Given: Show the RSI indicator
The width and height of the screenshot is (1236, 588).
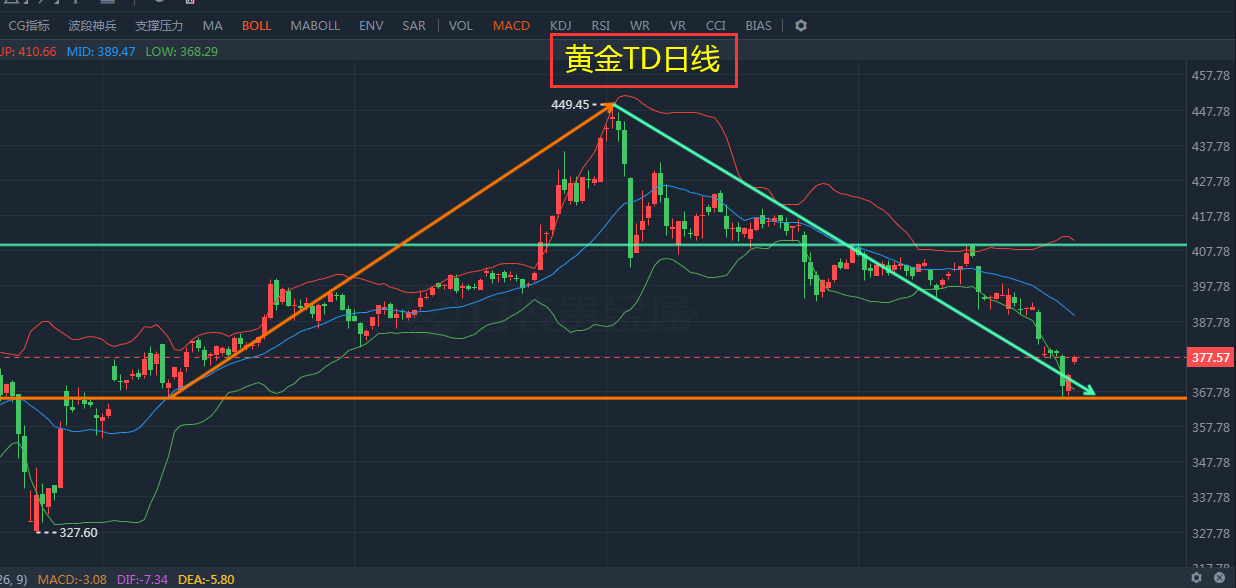Looking at the screenshot, I should pos(600,25).
